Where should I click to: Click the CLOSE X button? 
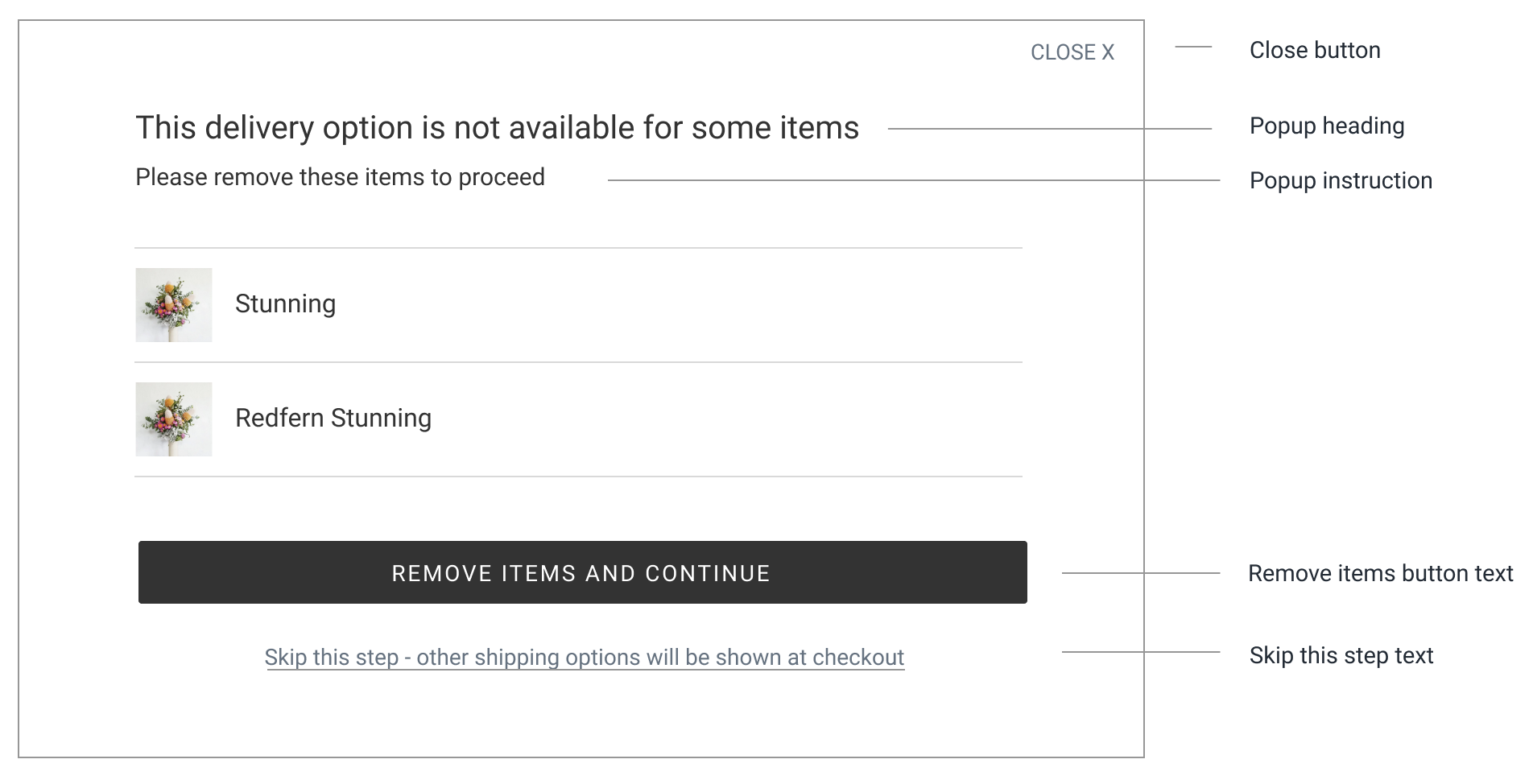(x=1072, y=52)
